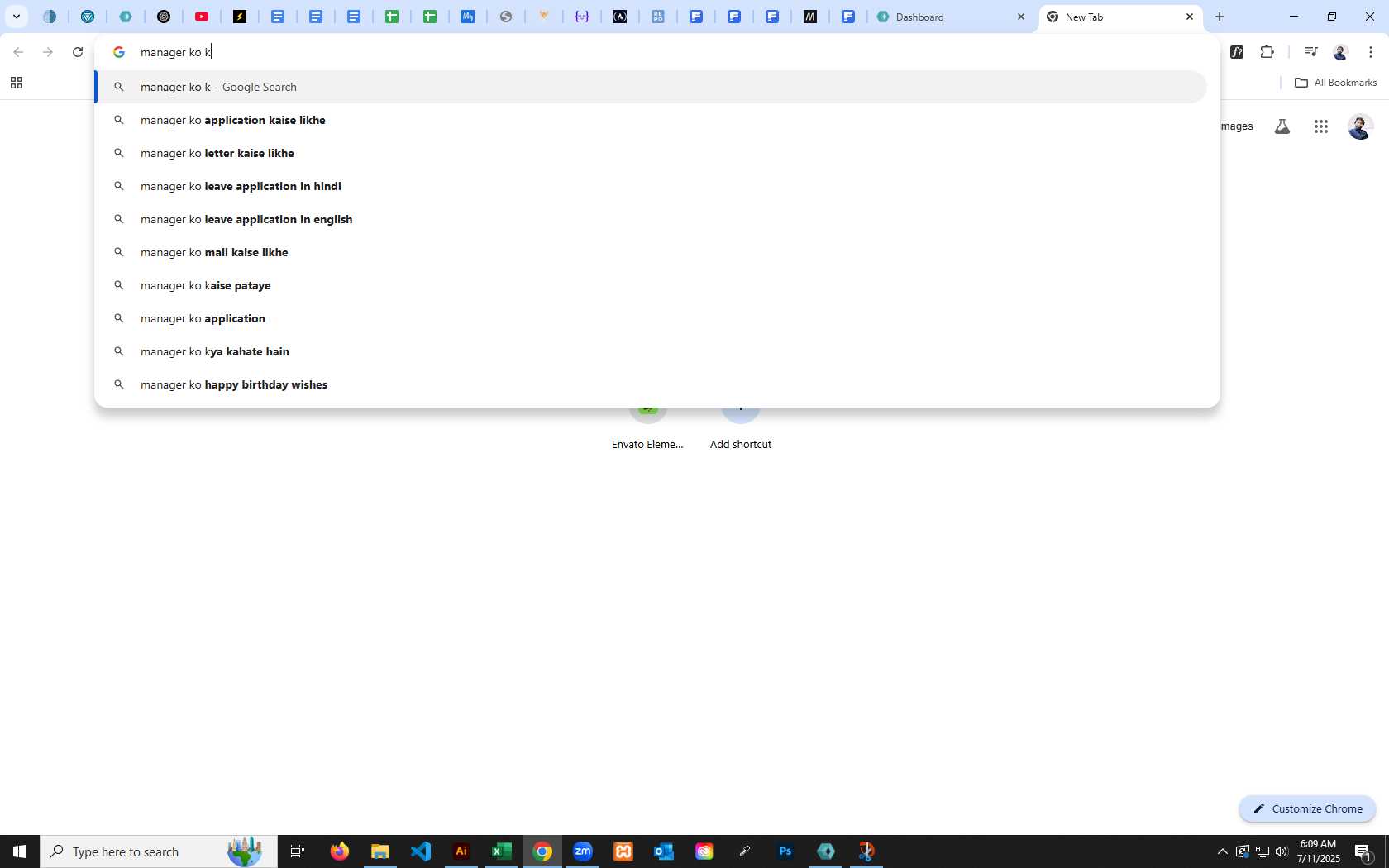Launch Firefox from the taskbar

click(x=339, y=851)
